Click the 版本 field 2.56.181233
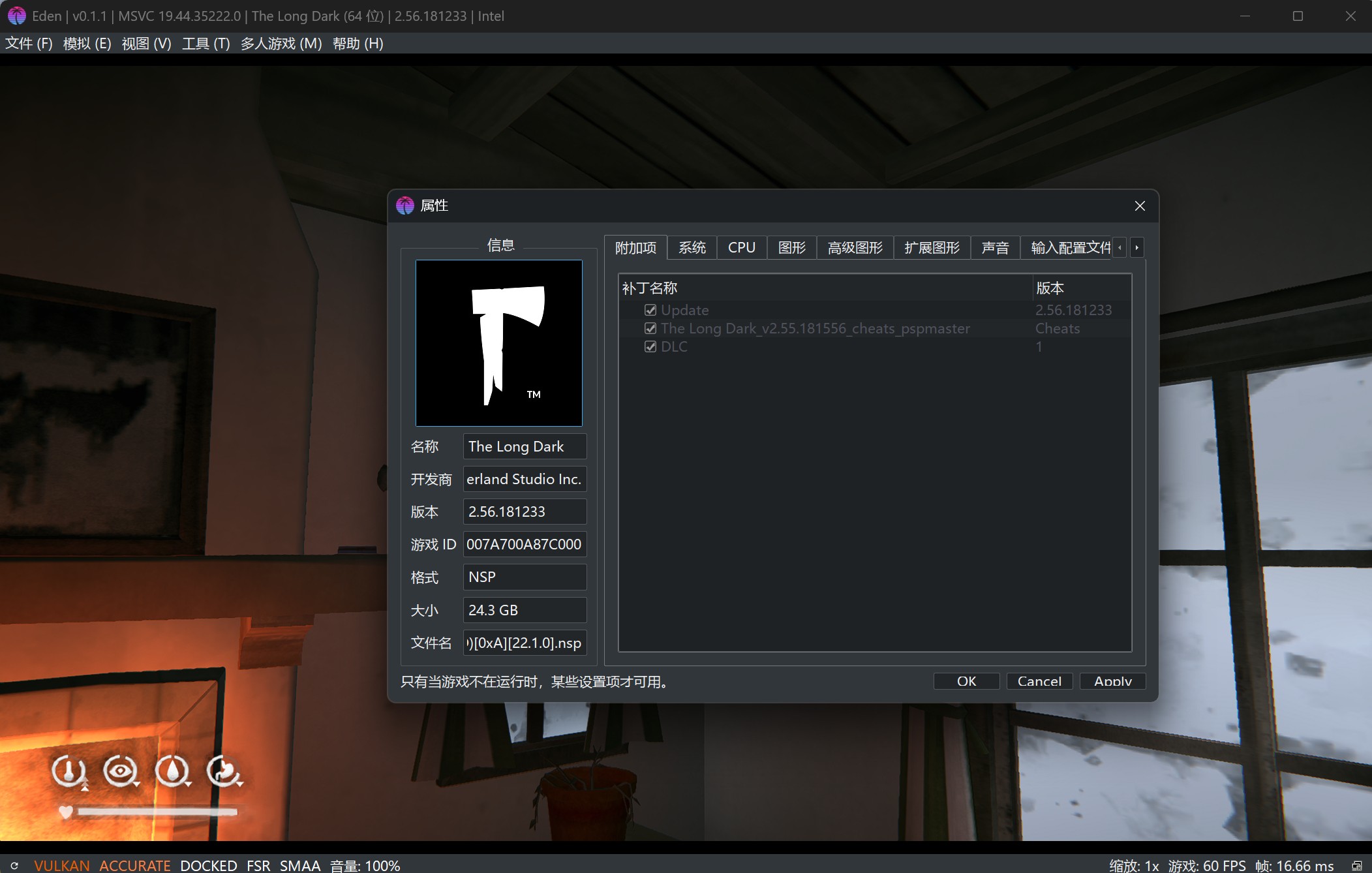The width and height of the screenshot is (1372, 873). (x=525, y=512)
